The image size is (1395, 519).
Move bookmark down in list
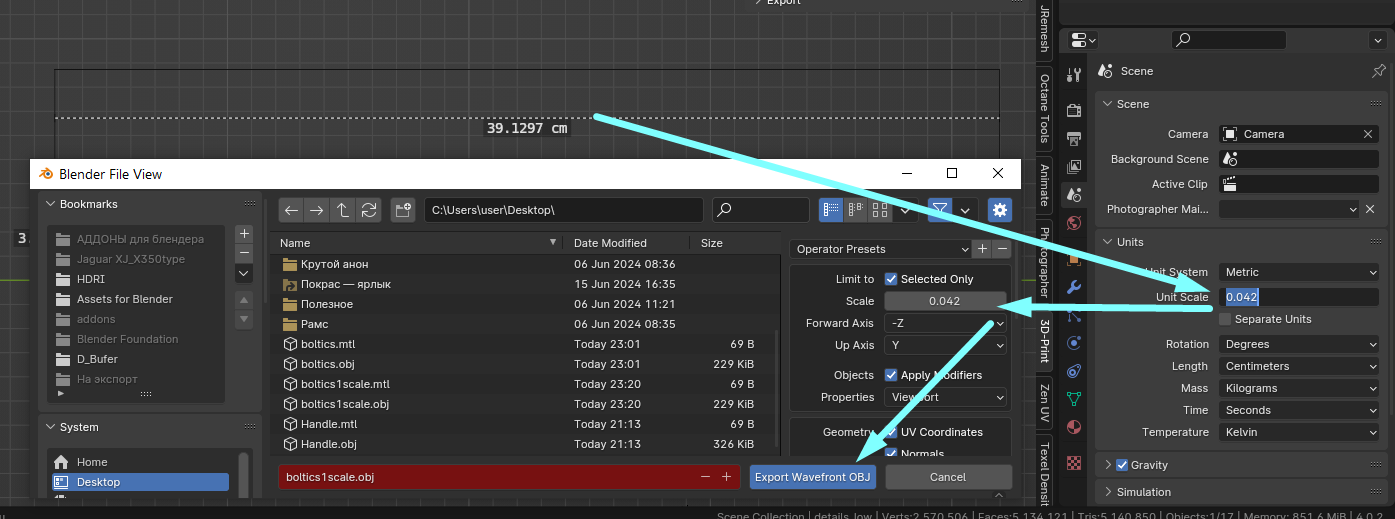click(244, 319)
